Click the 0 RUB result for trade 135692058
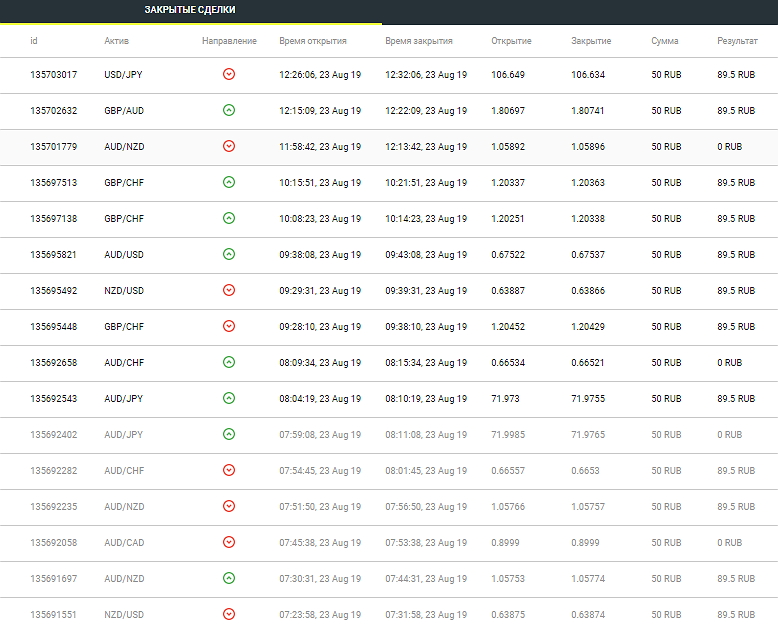The height and width of the screenshot is (626, 778). point(729,543)
